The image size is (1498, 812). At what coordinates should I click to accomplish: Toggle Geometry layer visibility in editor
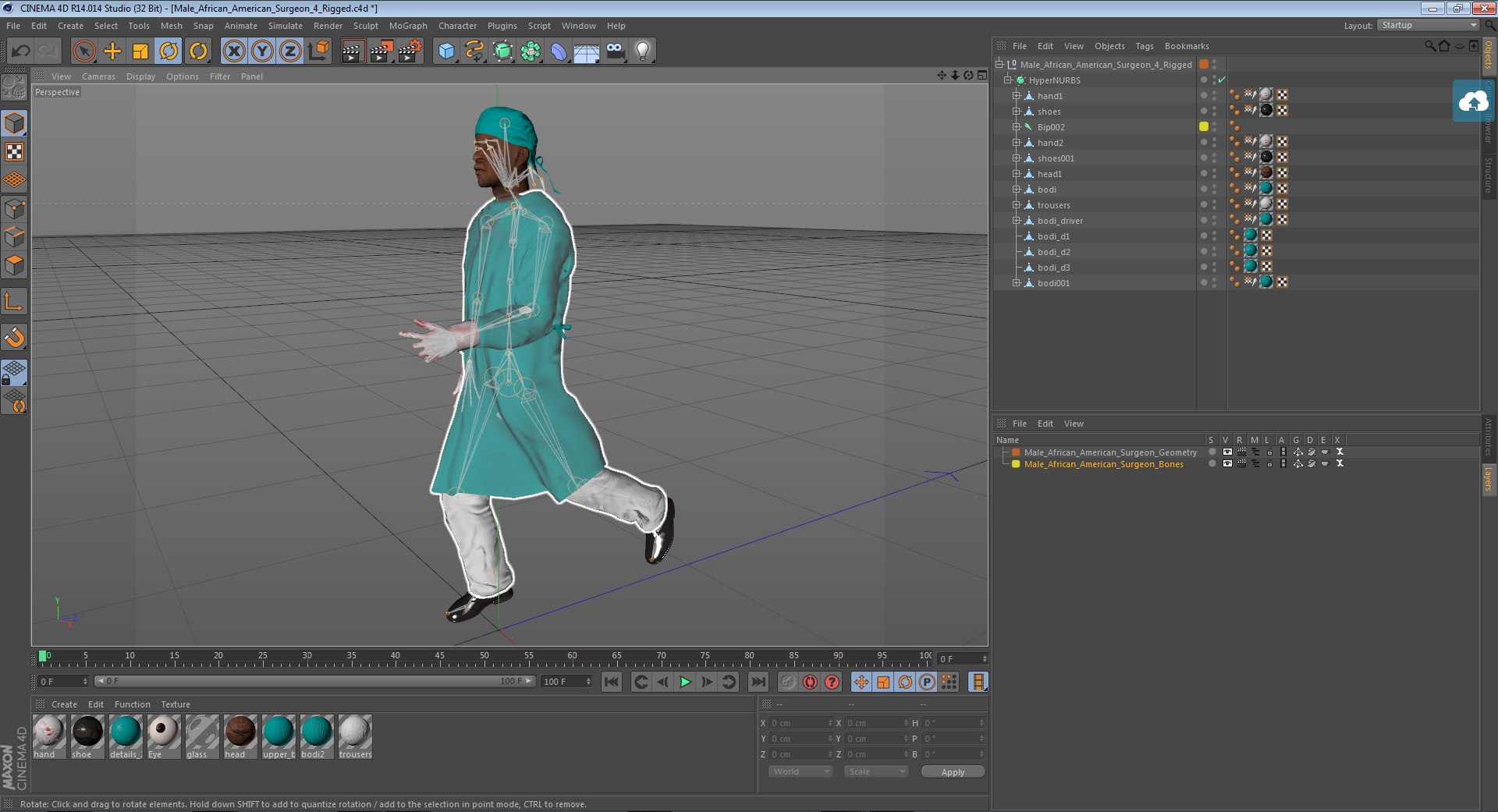click(x=1227, y=452)
